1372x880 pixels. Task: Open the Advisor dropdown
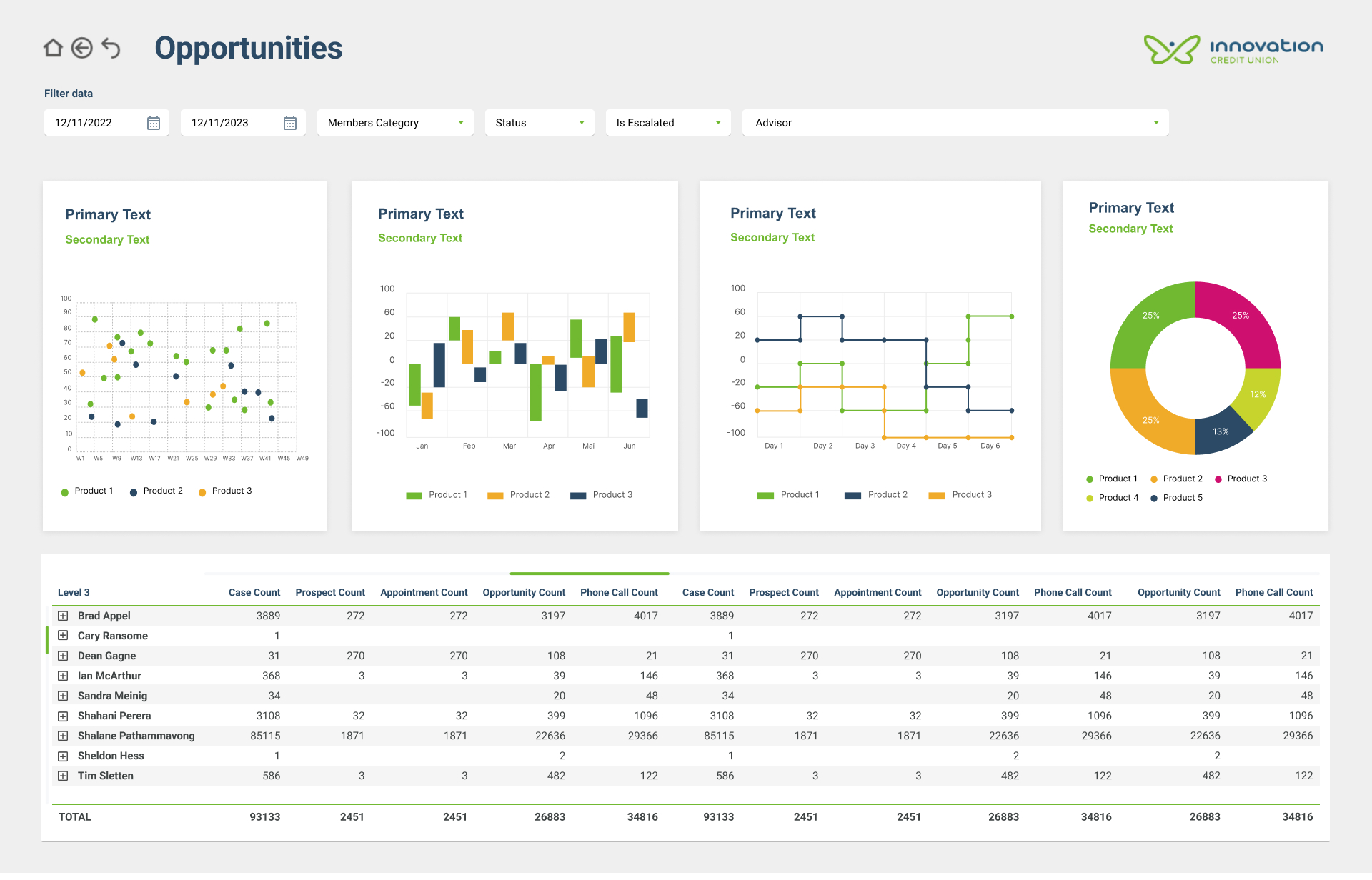955,123
